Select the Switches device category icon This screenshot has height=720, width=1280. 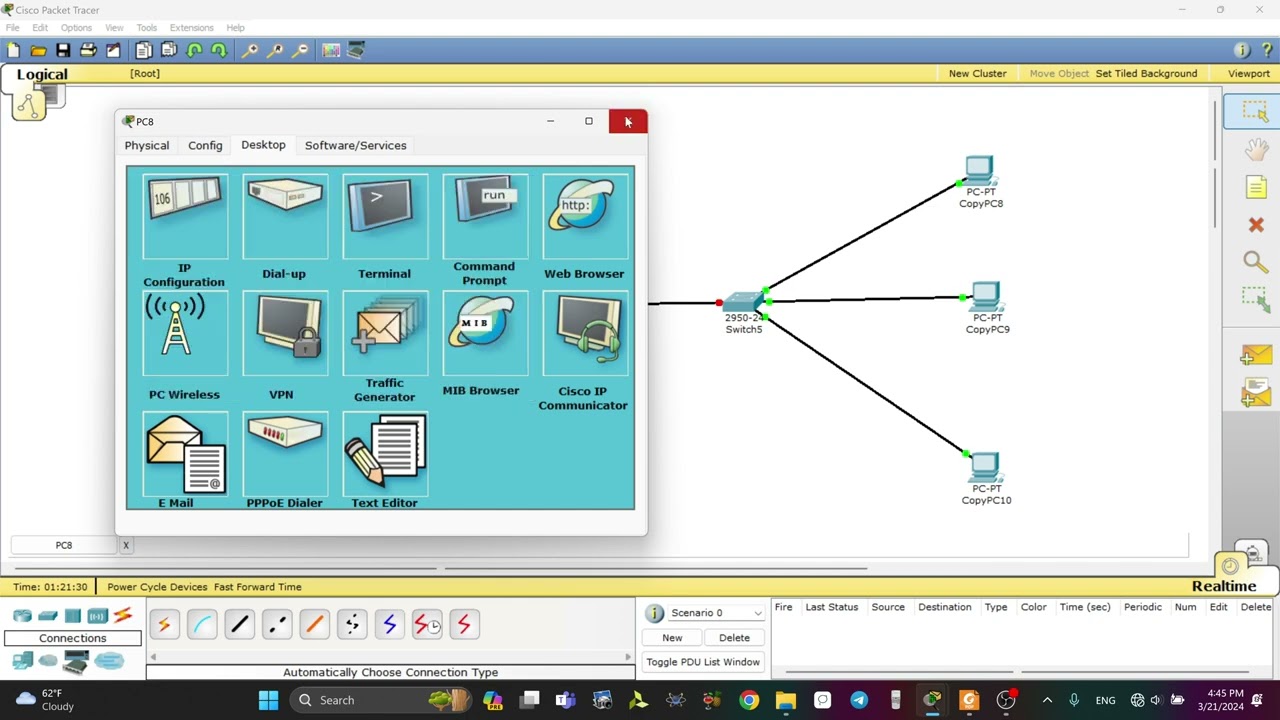click(47, 616)
